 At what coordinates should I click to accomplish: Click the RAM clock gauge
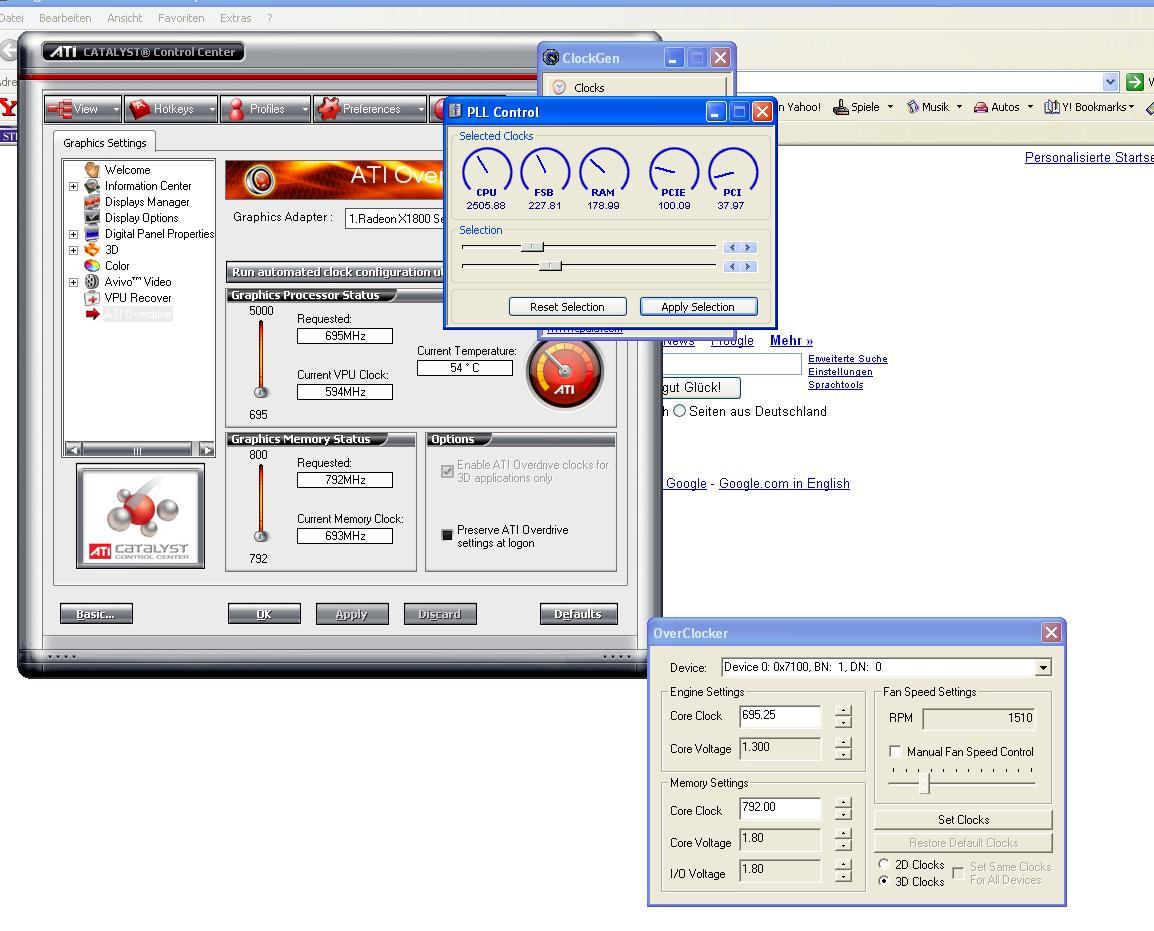(x=603, y=172)
